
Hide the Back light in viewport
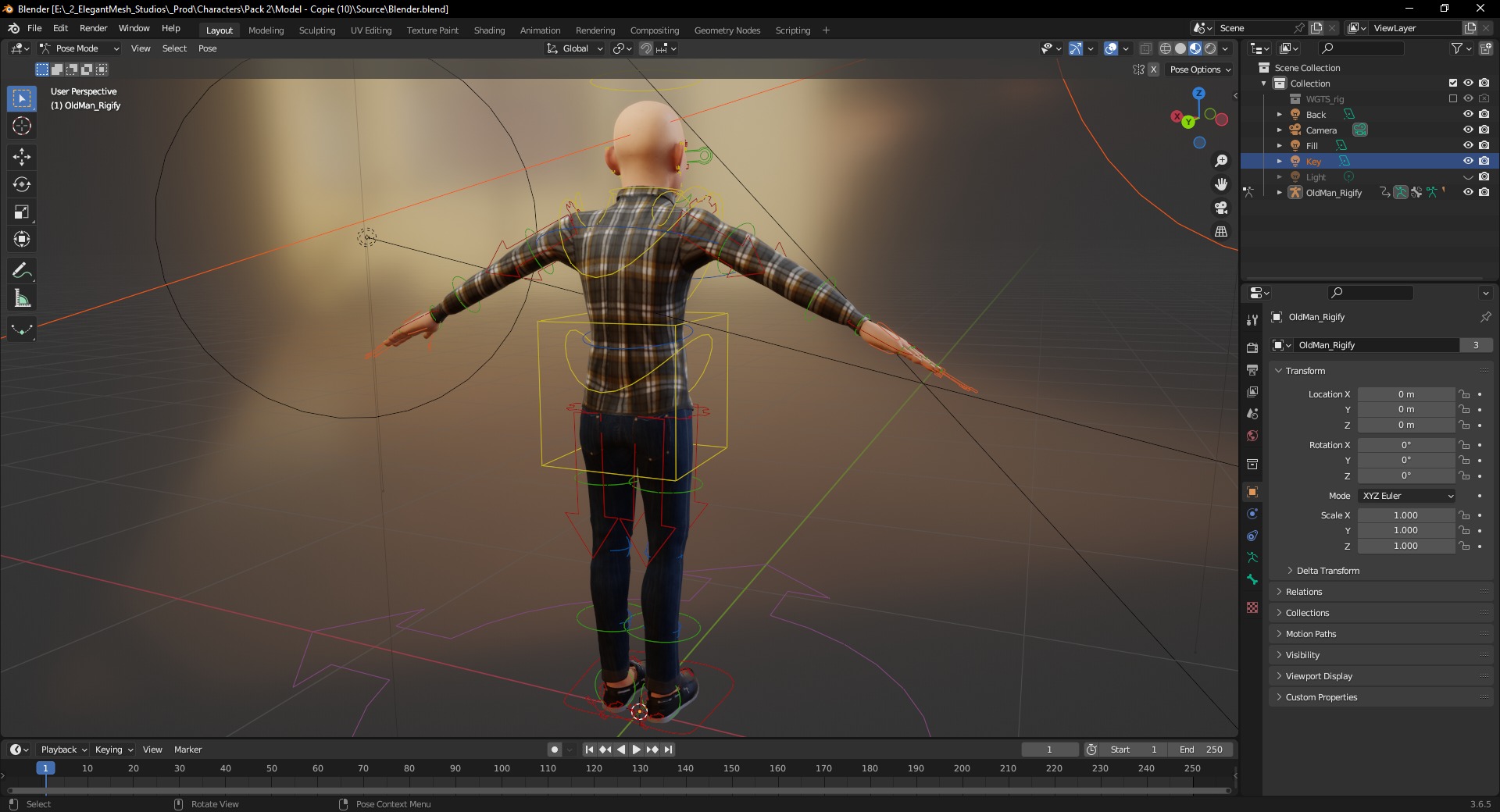[x=1468, y=114]
